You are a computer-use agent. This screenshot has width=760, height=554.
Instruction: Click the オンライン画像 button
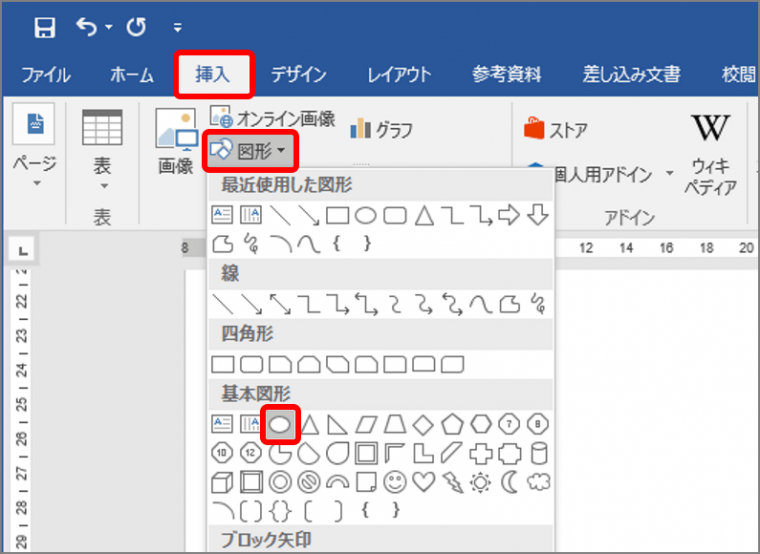point(272,118)
